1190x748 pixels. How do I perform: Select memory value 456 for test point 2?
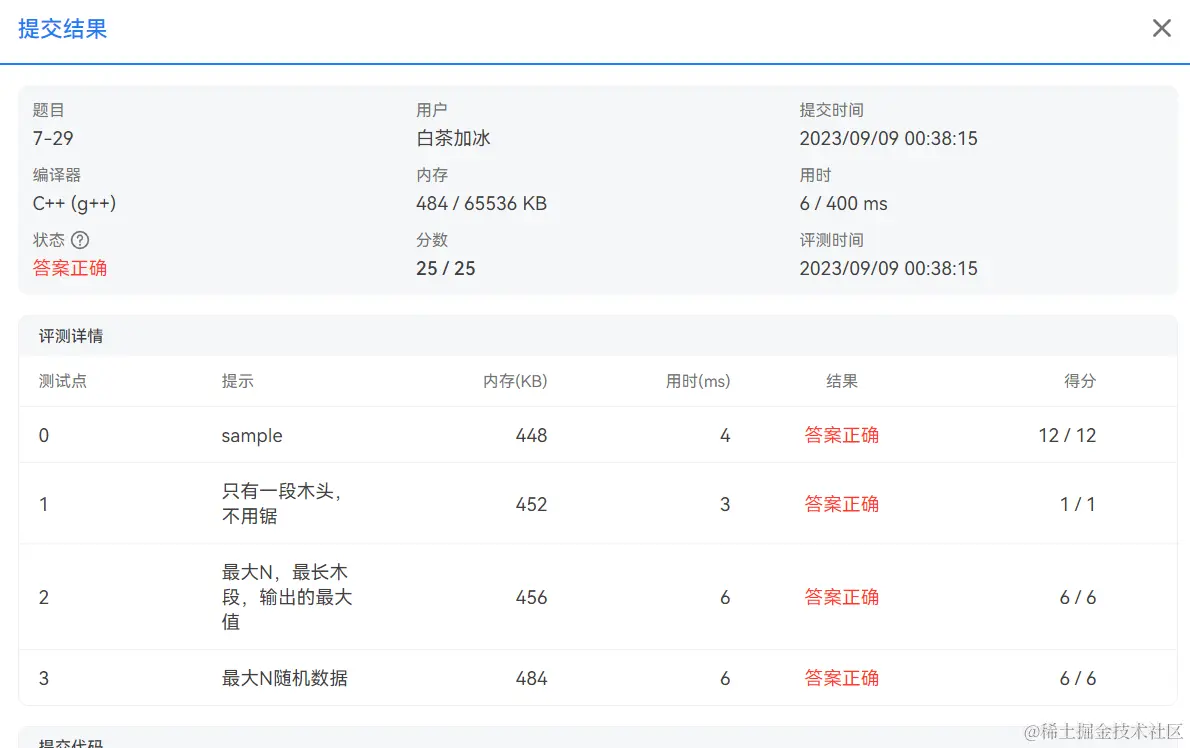(x=531, y=598)
